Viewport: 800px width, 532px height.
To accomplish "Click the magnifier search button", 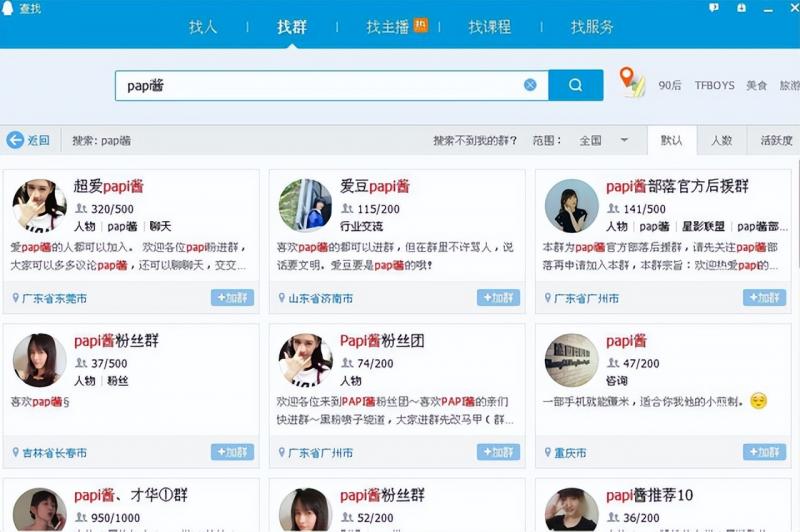I will [576, 85].
